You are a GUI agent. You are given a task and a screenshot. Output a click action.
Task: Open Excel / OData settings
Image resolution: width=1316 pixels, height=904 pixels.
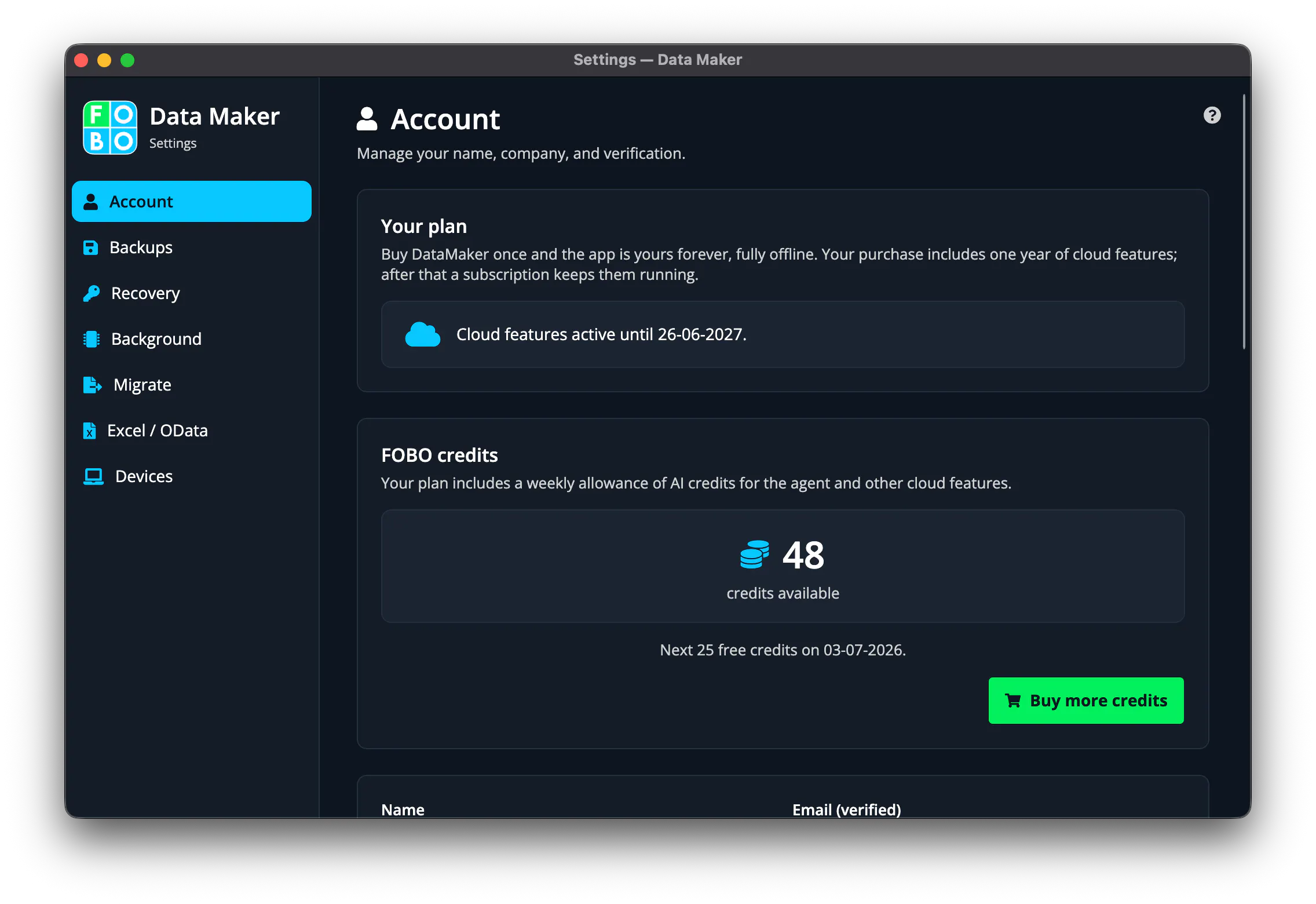(x=192, y=431)
